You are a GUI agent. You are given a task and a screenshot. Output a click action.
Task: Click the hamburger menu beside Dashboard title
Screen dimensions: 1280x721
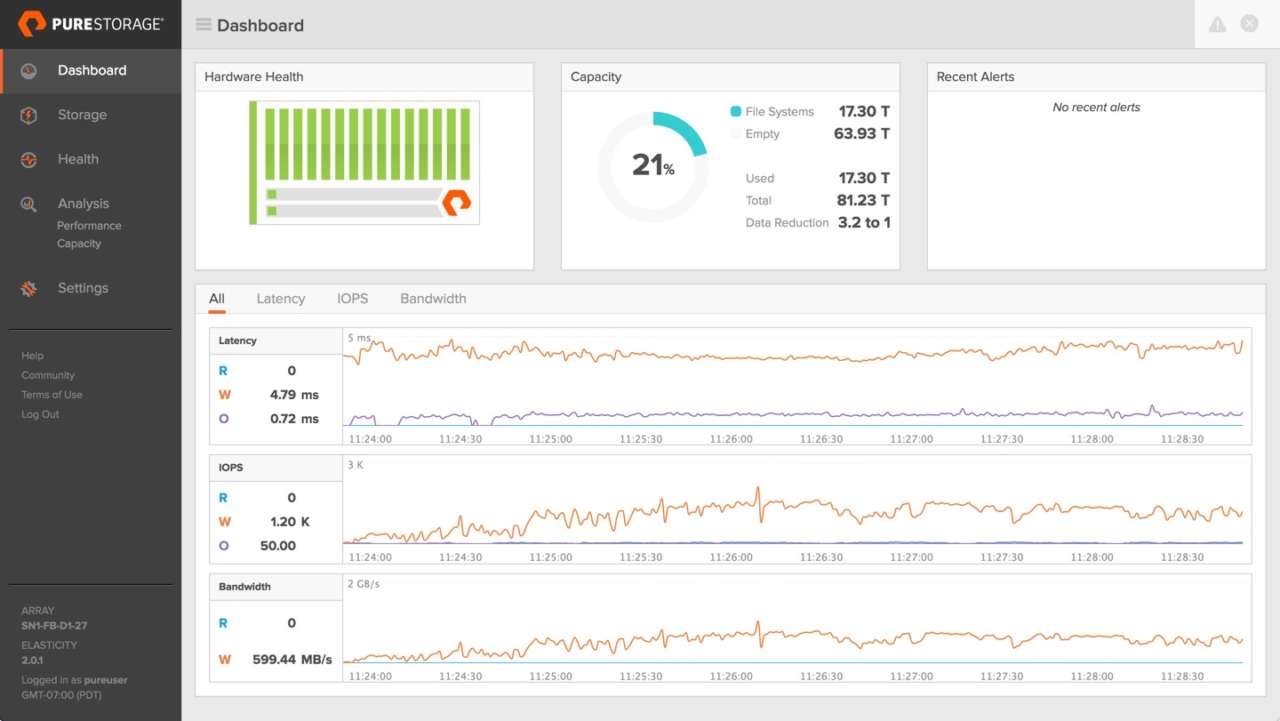(x=201, y=25)
